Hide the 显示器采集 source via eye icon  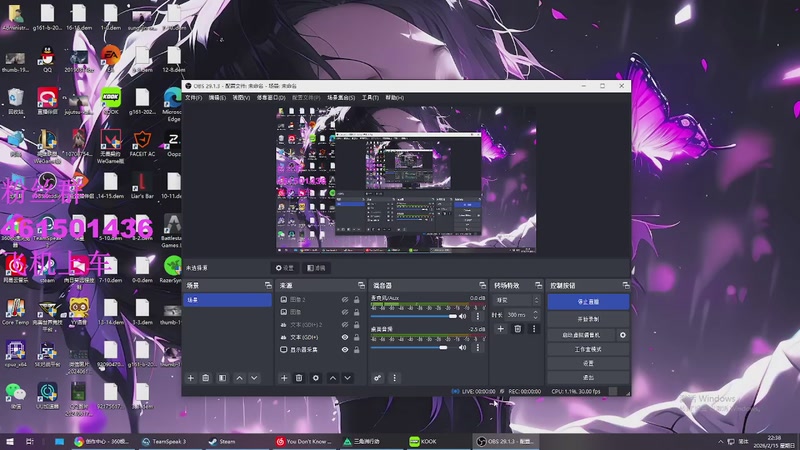345,349
